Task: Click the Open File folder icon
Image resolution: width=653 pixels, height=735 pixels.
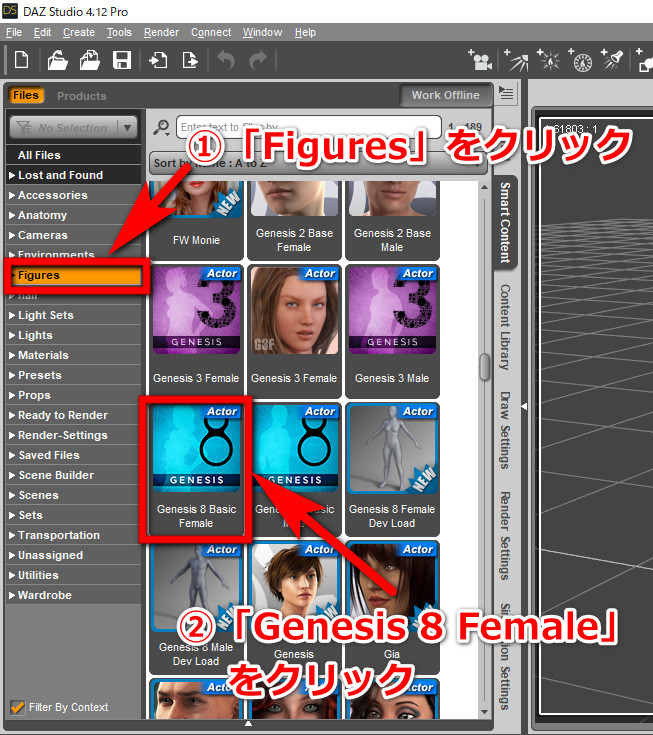Action: pos(58,60)
